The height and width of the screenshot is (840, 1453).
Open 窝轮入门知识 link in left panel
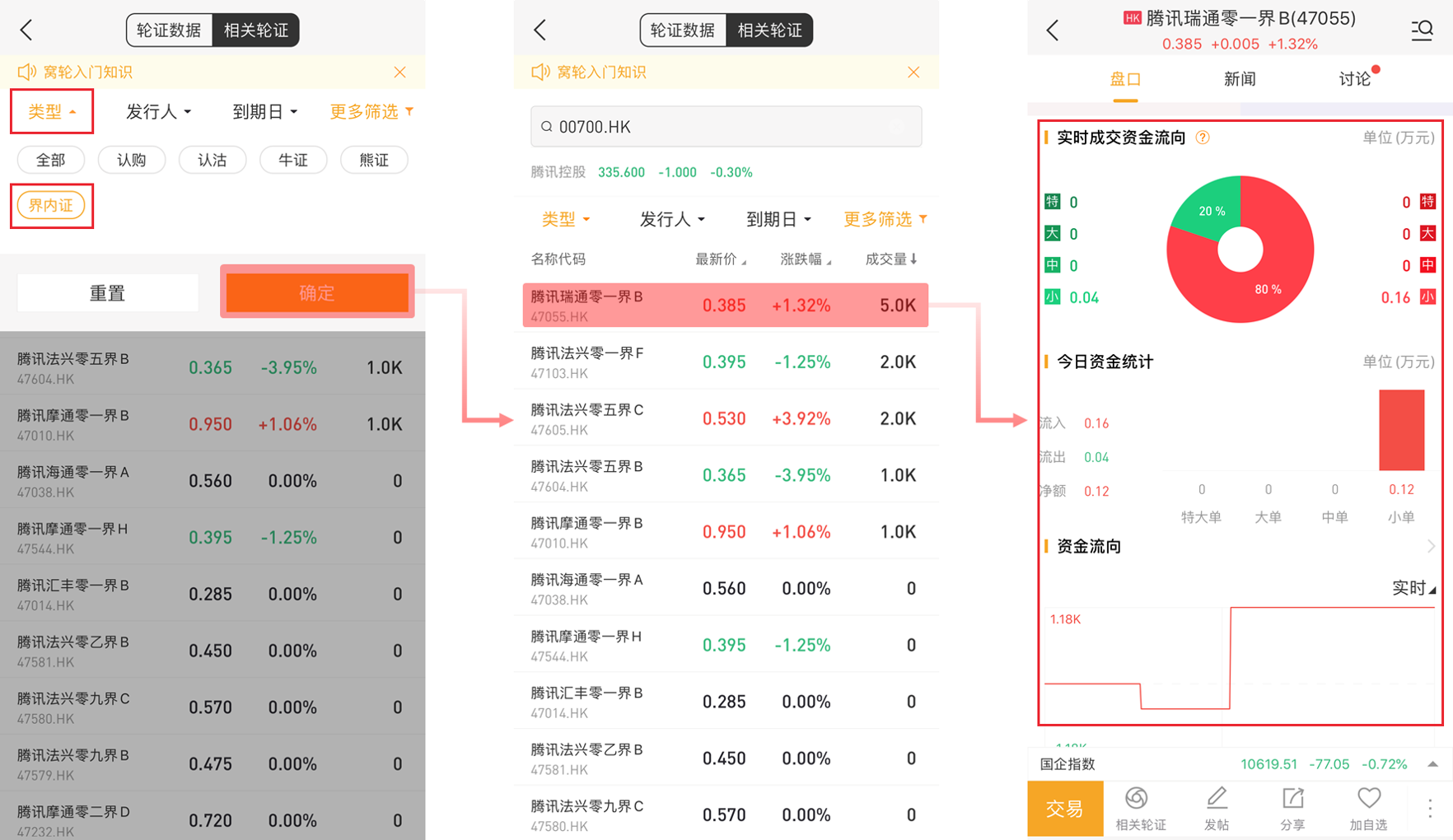point(88,72)
